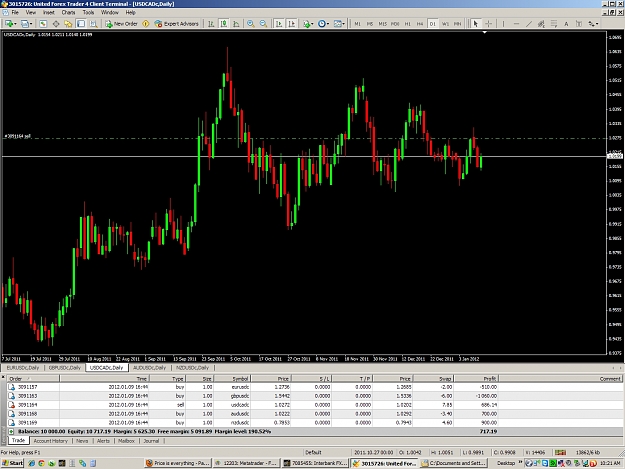This screenshot has height=469, width=625.
Task: Select the M5 timeframe
Action: coord(370,24)
